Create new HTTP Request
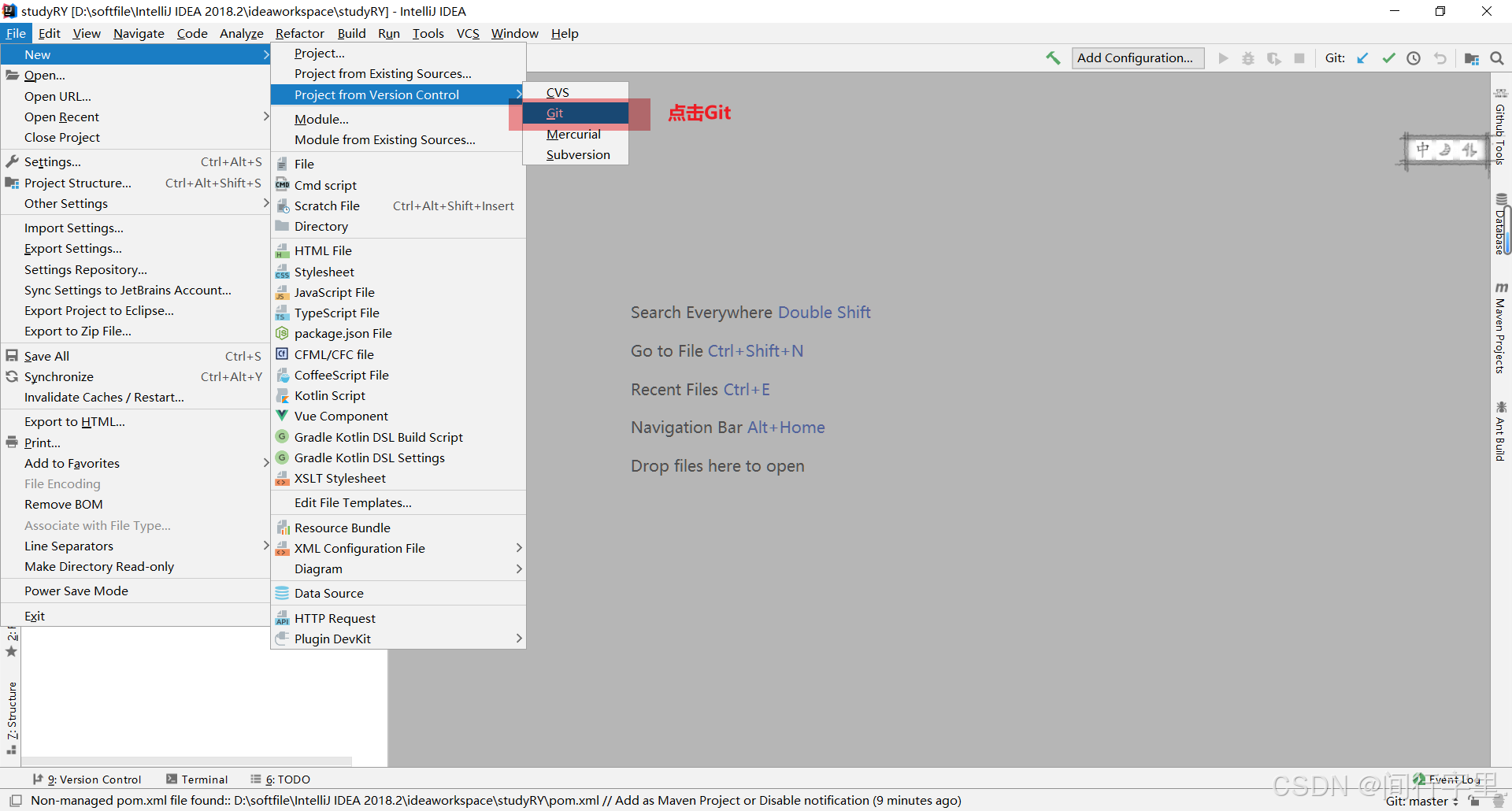Viewport: 1512px width, 811px height. [x=398, y=618]
